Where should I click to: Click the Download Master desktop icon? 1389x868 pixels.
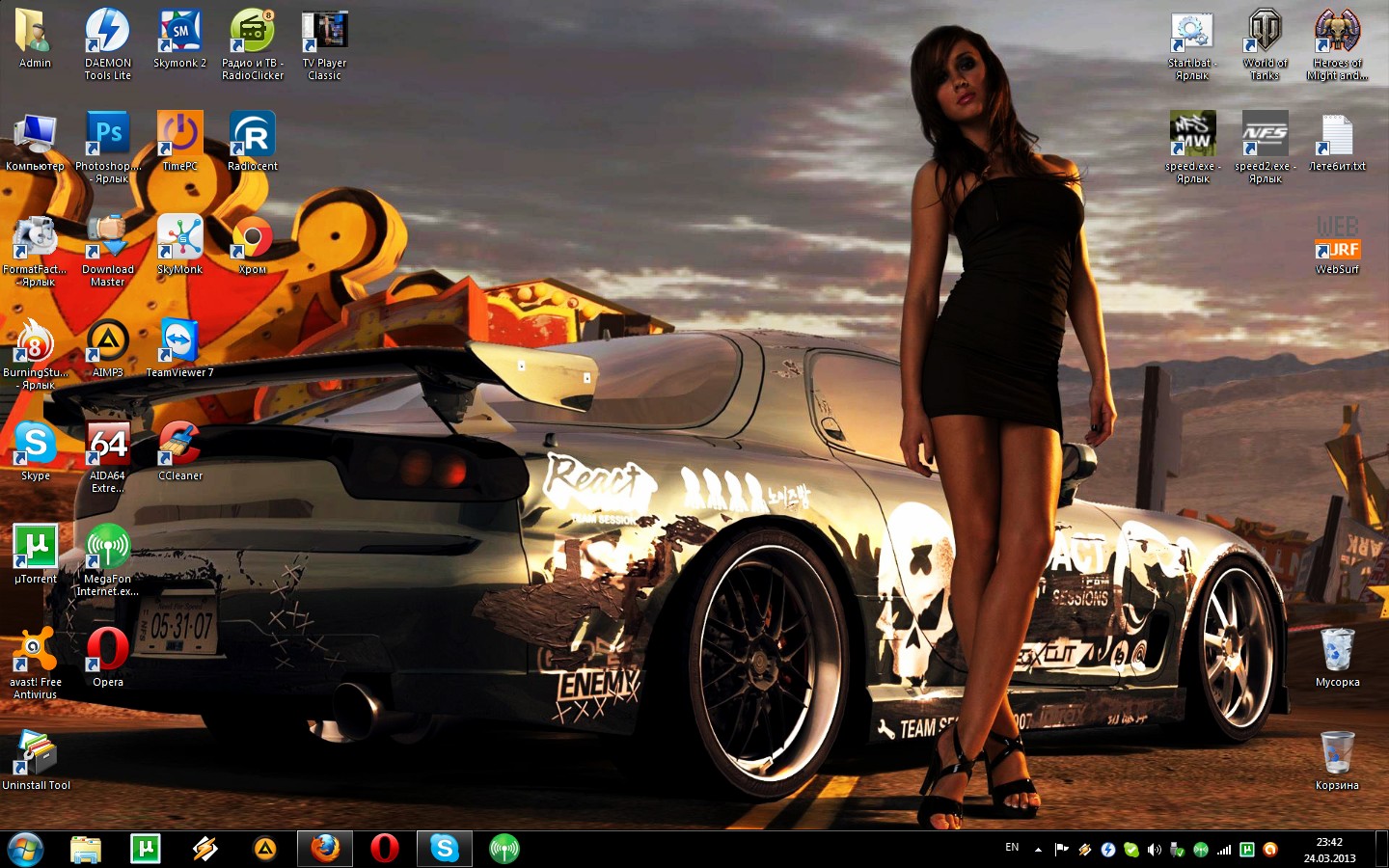pyautogui.click(x=108, y=251)
